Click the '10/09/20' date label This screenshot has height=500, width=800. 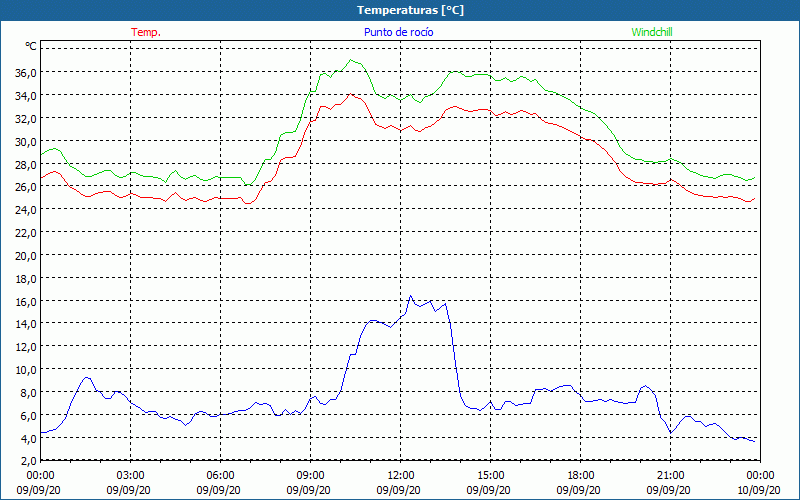pos(759,490)
